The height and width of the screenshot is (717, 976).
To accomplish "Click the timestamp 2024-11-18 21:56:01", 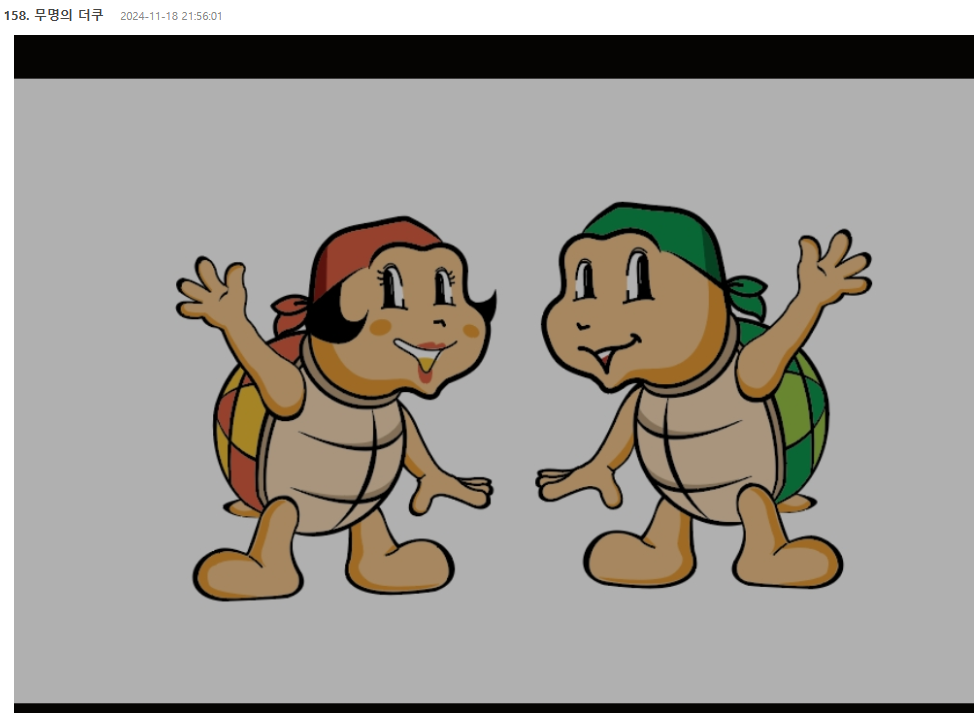I will (x=171, y=16).
